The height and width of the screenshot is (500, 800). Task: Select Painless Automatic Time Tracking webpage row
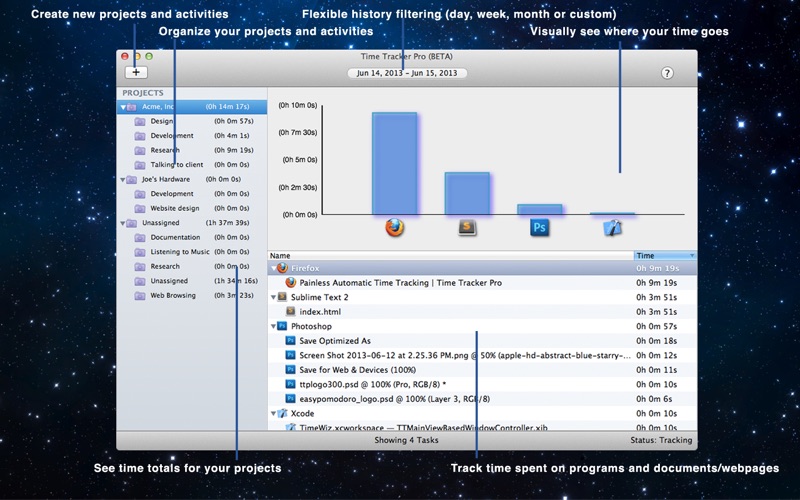[x=482, y=283]
